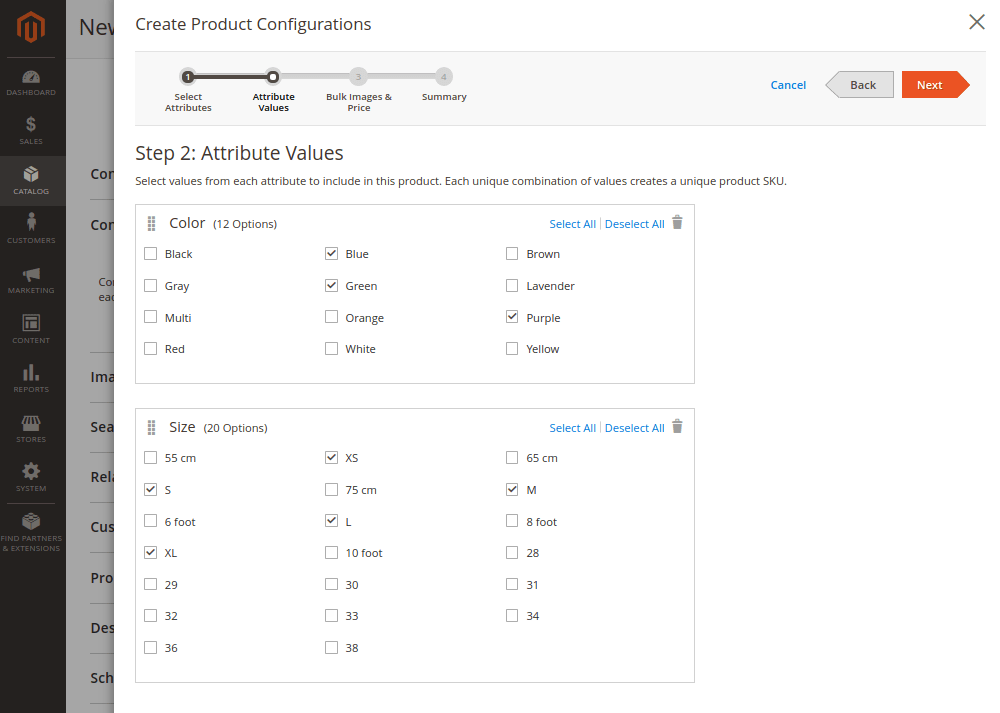Close the Create Product Configurations dialog

(976, 22)
